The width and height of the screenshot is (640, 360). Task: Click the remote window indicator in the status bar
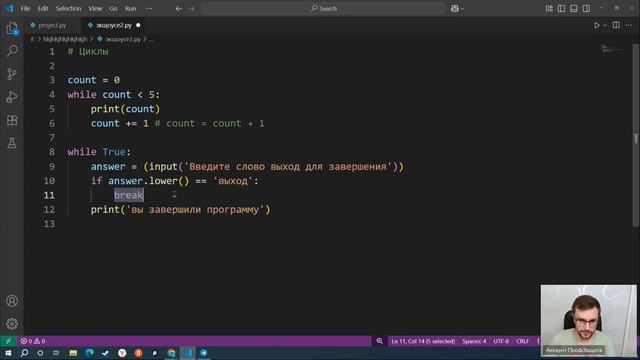(x=8, y=341)
